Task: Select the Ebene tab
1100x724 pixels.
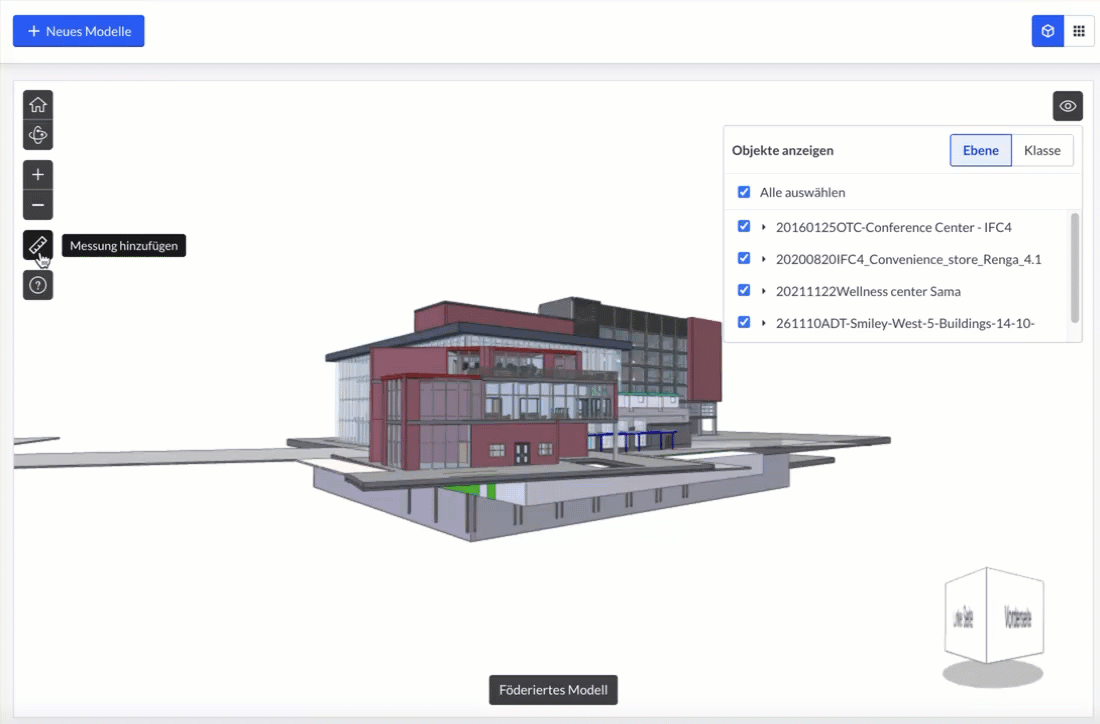Action: coord(981,150)
